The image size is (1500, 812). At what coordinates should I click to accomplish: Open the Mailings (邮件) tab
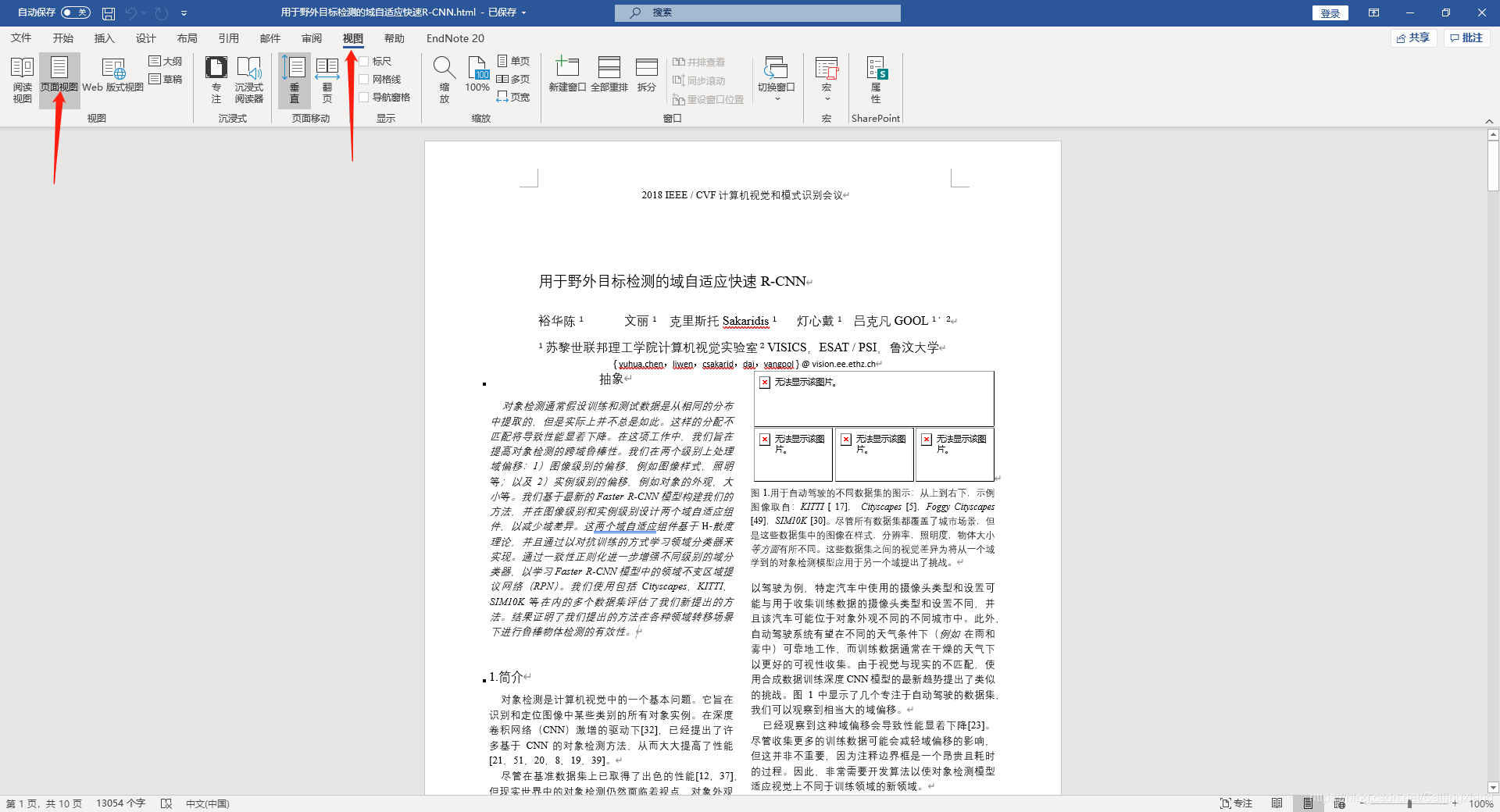click(270, 38)
